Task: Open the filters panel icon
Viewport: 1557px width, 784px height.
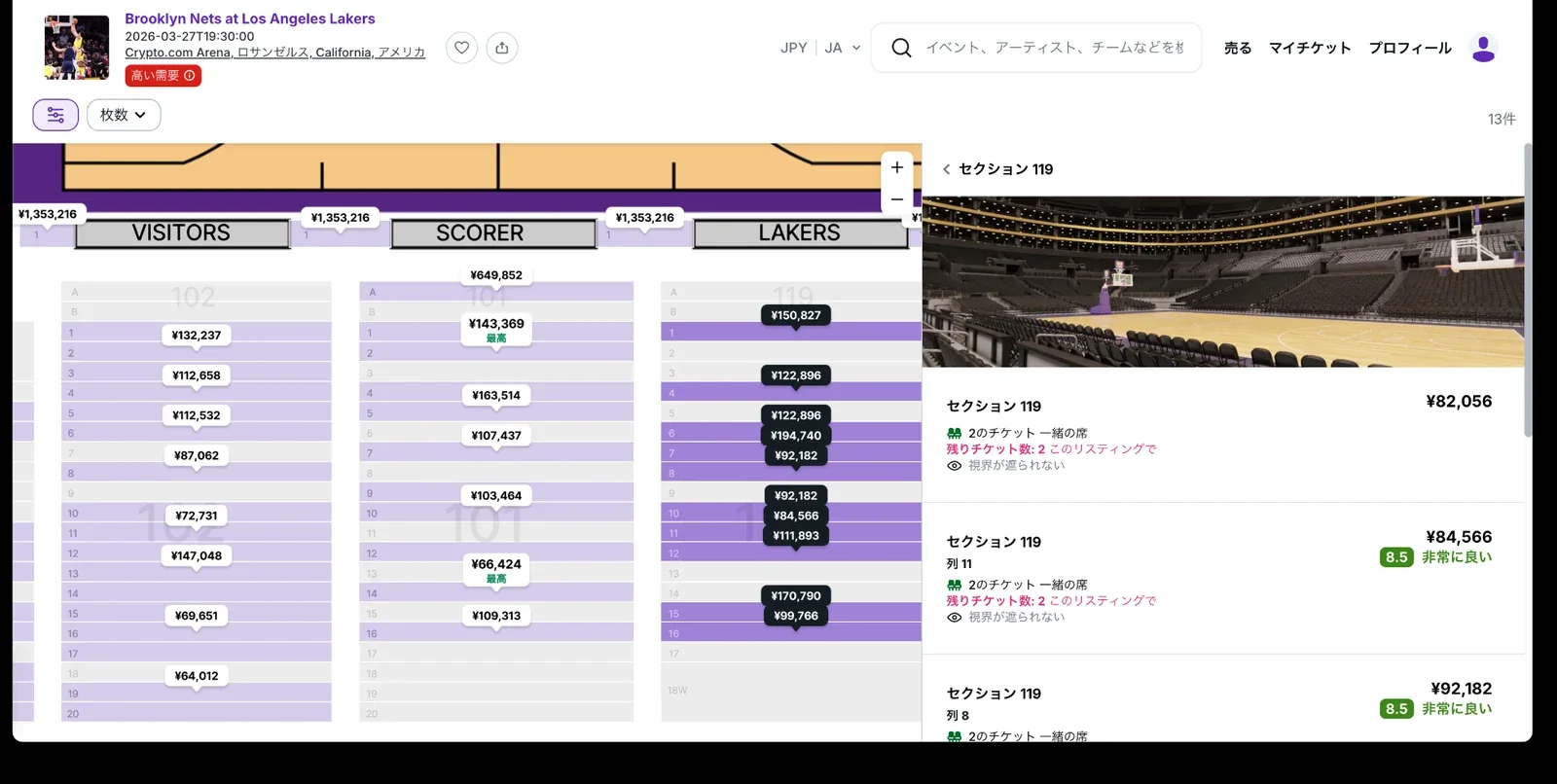Action: tap(55, 115)
